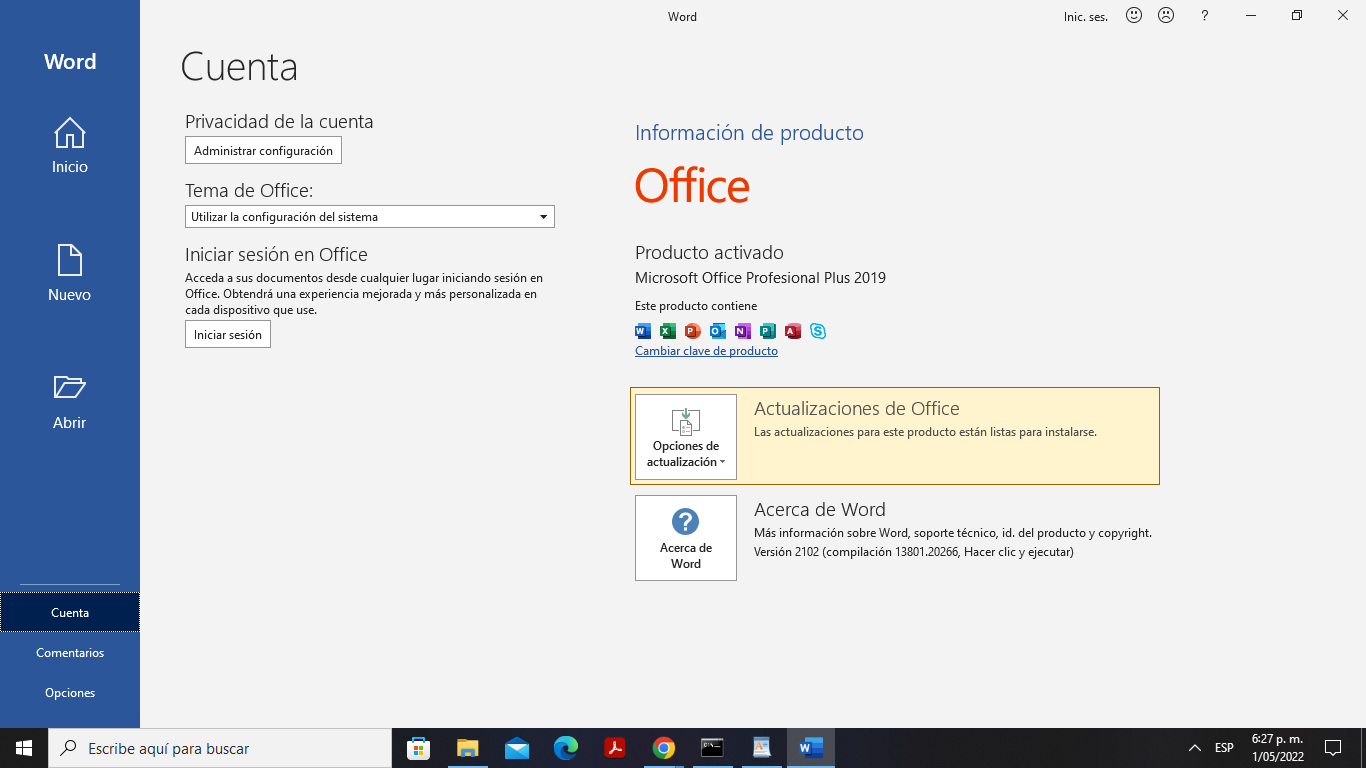The width and height of the screenshot is (1366, 768).
Task: Open Microsoft Store from taskbar
Action: click(419, 748)
